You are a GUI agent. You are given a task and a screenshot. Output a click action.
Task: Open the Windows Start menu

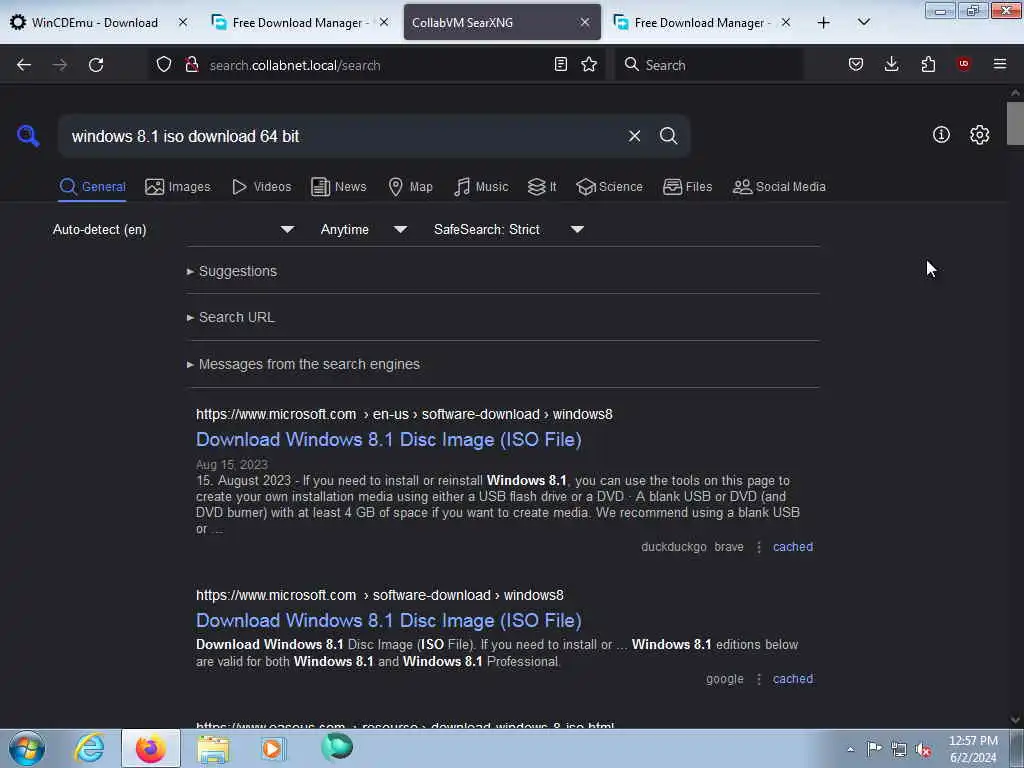point(27,748)
